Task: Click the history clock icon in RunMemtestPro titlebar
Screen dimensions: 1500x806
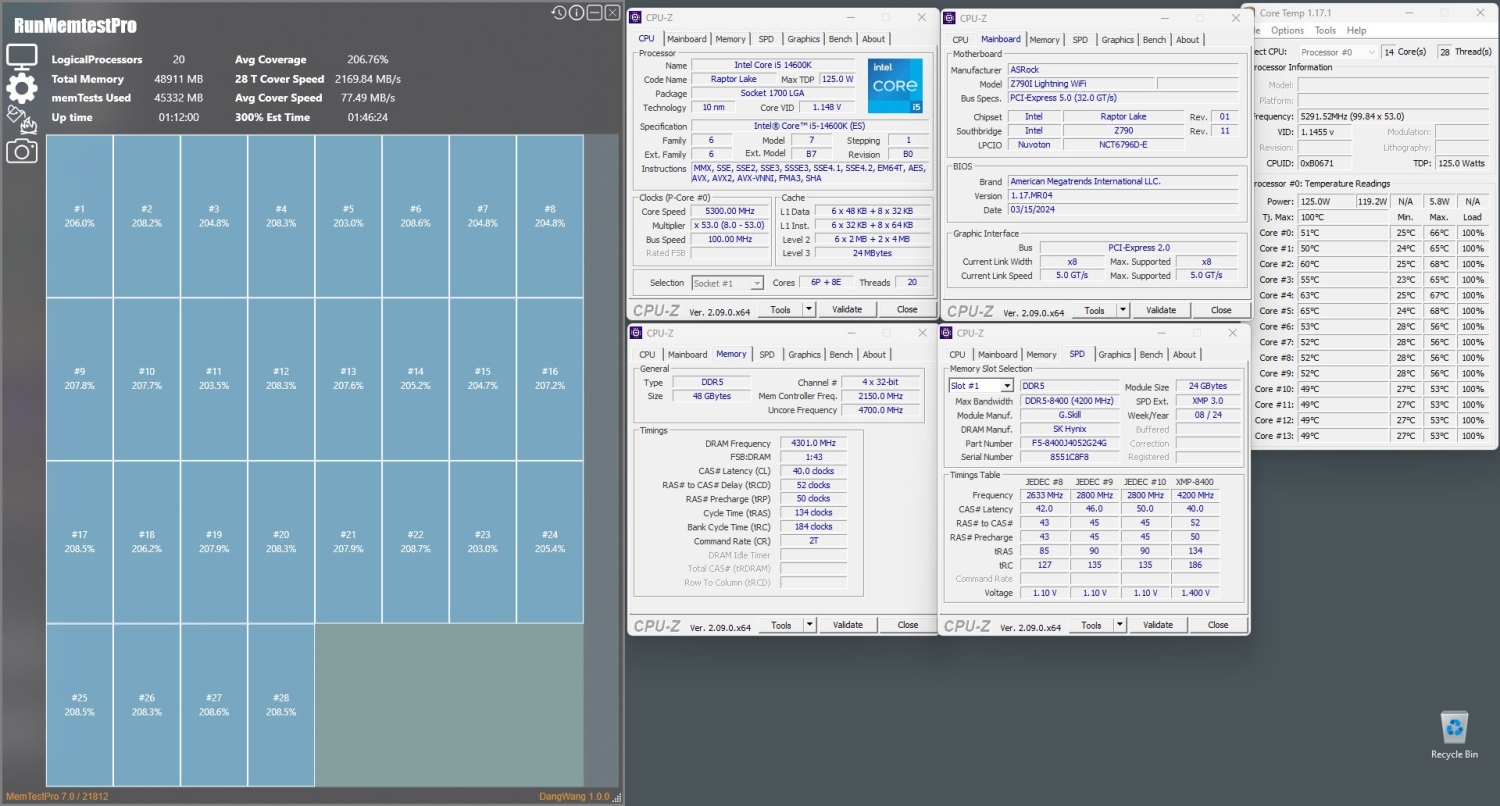Action: [x=559, y=12]
